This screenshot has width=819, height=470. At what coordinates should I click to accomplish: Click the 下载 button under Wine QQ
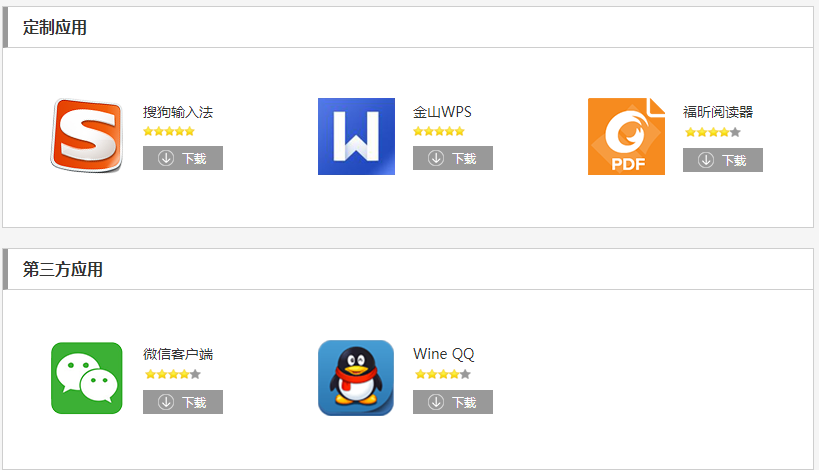click(x=453, y=402)
